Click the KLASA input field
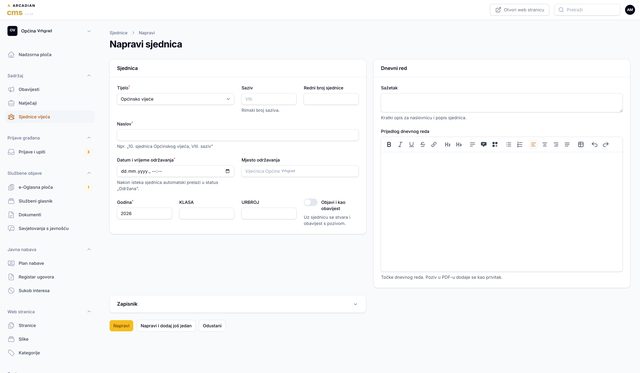This screenshot has width=640, height=373. click(207, 213)
